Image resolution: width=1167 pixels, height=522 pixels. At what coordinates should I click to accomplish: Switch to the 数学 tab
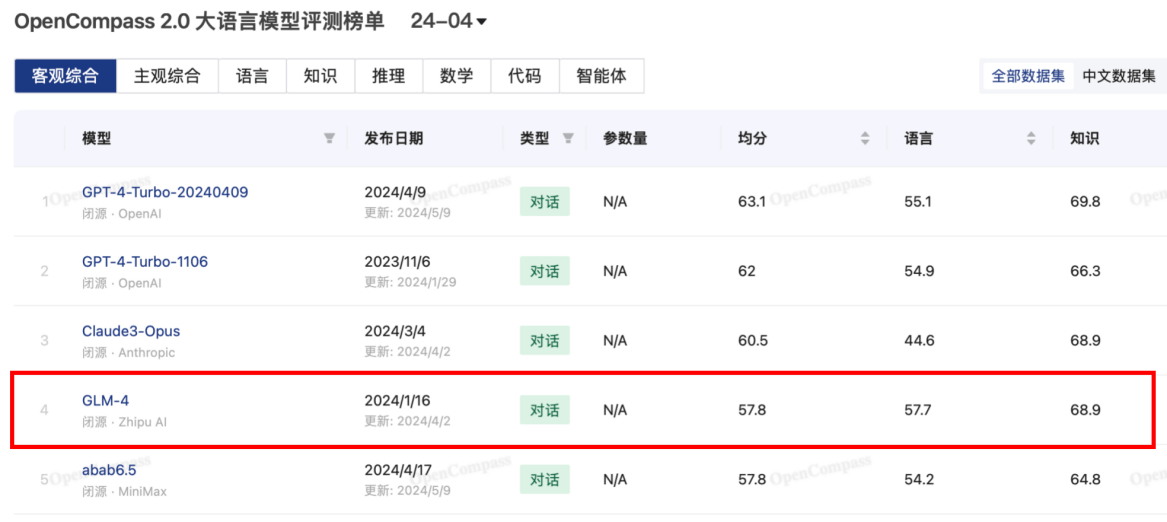pyautogui.click(x=457, y=76)
